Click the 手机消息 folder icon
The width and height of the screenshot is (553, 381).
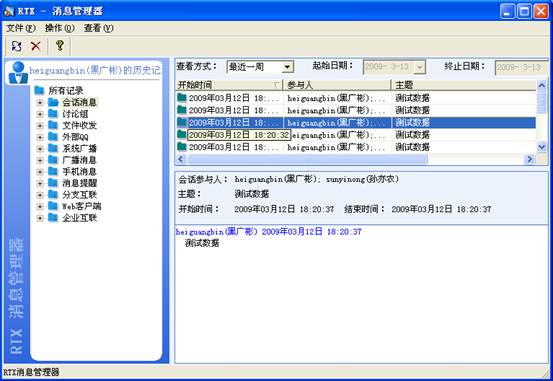[53, 171]
